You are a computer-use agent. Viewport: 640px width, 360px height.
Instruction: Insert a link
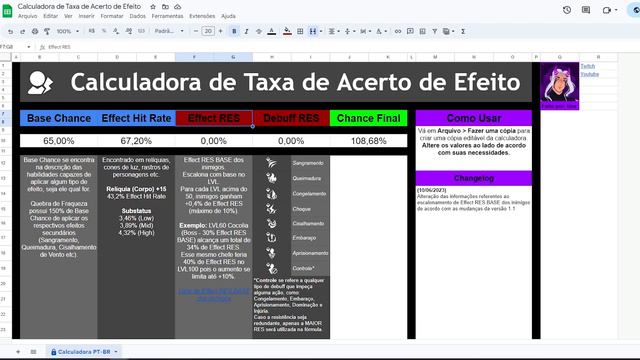pos(398,31)
